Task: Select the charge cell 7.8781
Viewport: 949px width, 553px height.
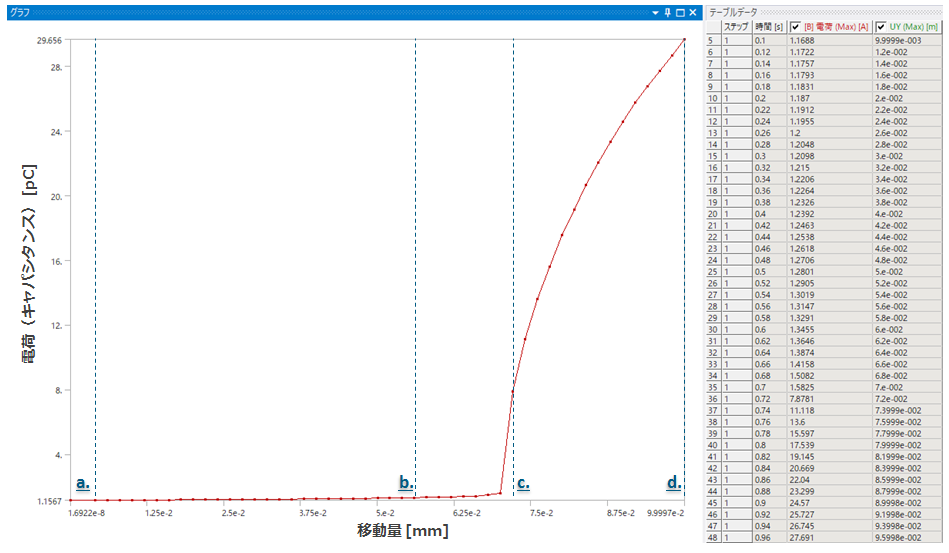Action: pyautogui.click(x=830, y=399)
